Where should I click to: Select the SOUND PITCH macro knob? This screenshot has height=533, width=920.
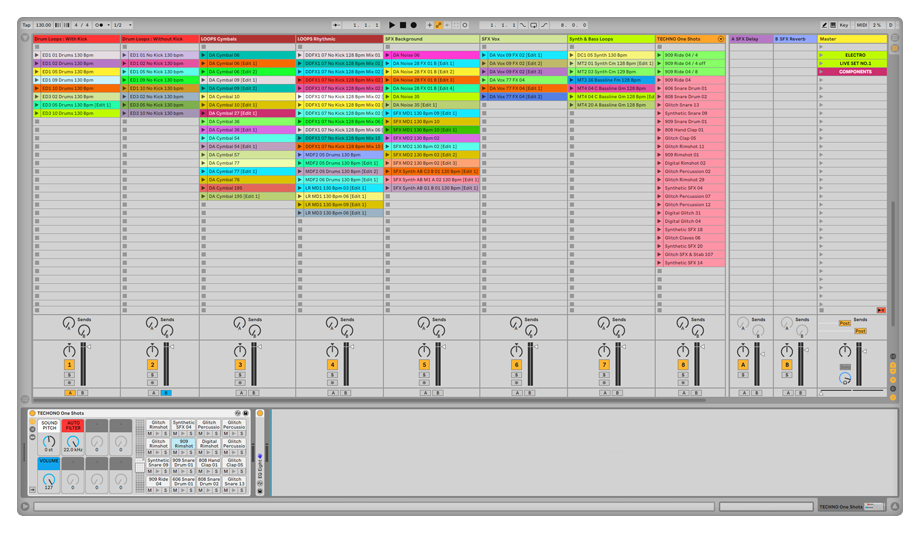pyautogui.click(x=49, y=442)
